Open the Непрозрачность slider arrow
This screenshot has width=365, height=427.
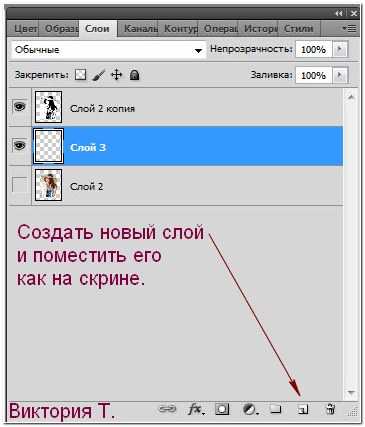[340, 49]
